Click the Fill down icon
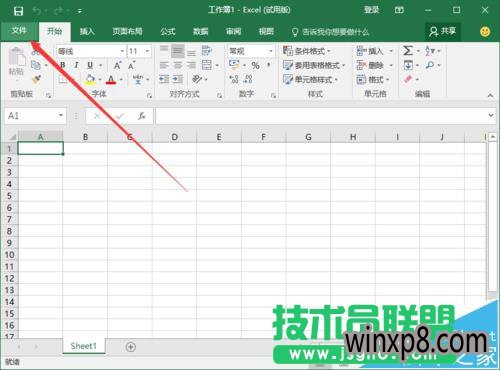 tap(408, 65)
